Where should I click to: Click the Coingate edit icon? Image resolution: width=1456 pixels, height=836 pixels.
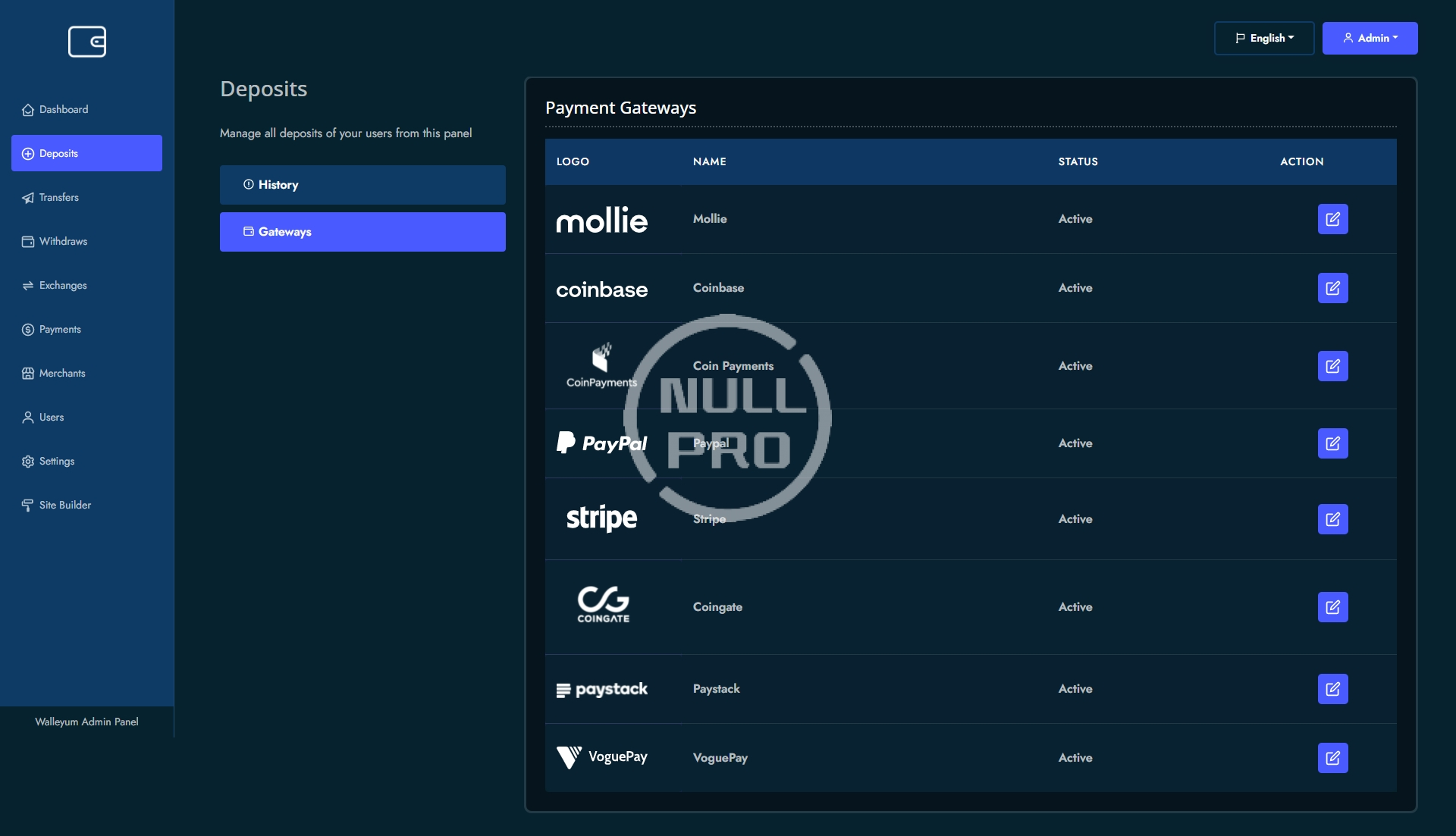[1332, 607]
